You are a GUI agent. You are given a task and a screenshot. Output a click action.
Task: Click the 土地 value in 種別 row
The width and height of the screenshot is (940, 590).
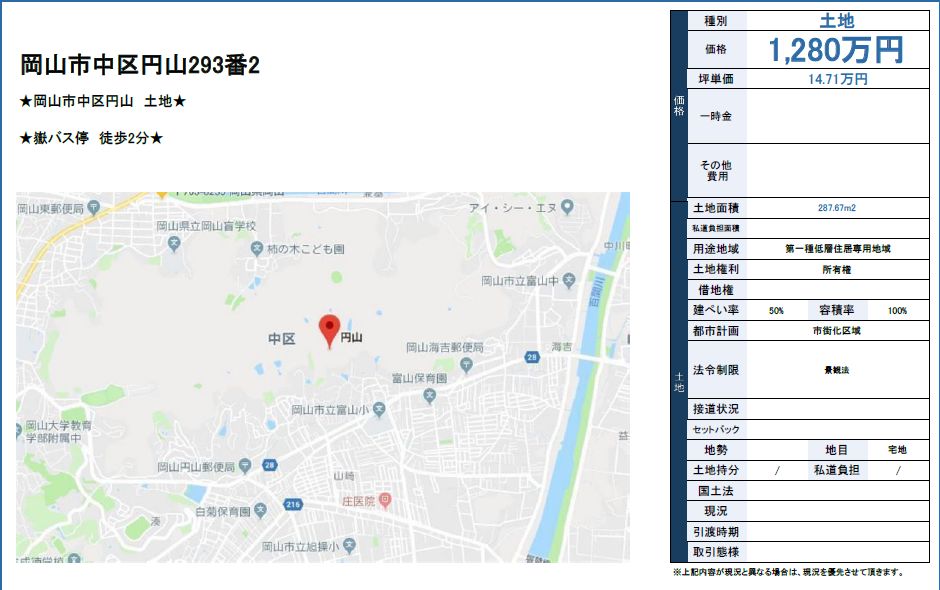[x=837, y=21]
